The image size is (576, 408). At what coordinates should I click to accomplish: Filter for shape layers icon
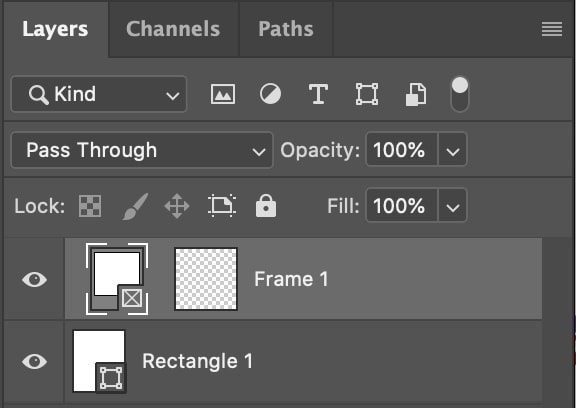point(367,94)
